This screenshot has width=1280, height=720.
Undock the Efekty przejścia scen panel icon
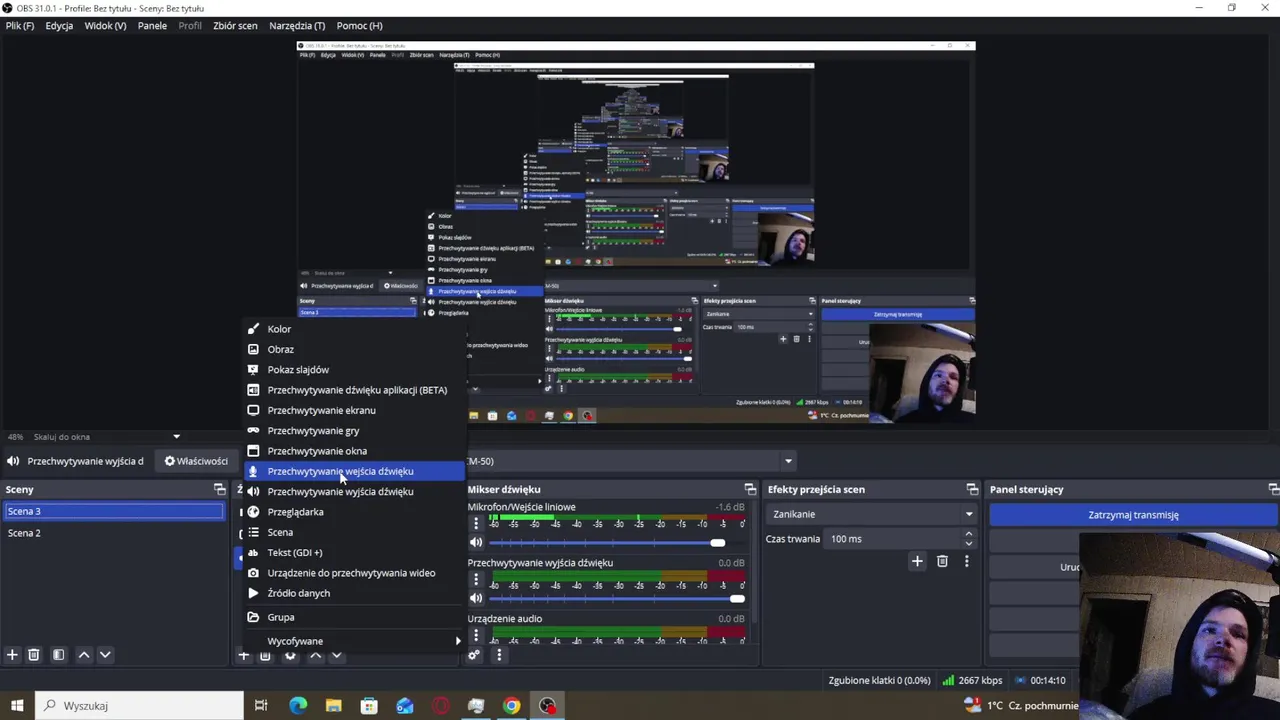click(972, 489)
